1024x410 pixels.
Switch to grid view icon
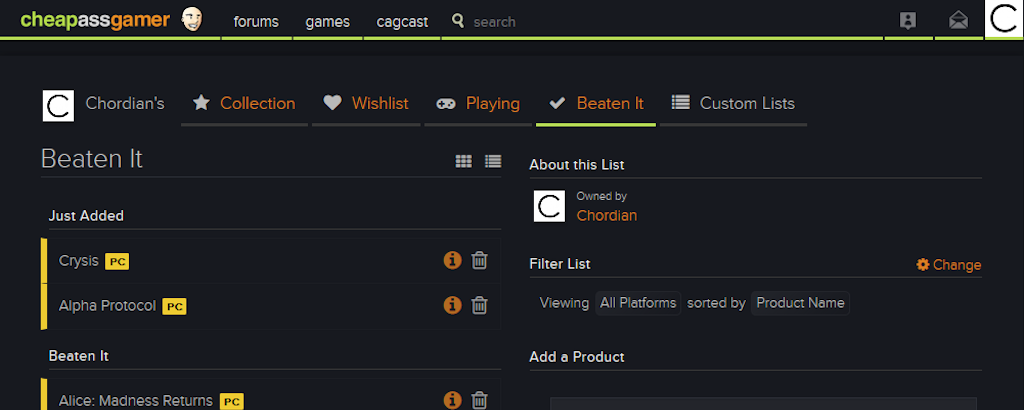click(x=463, y=161)
